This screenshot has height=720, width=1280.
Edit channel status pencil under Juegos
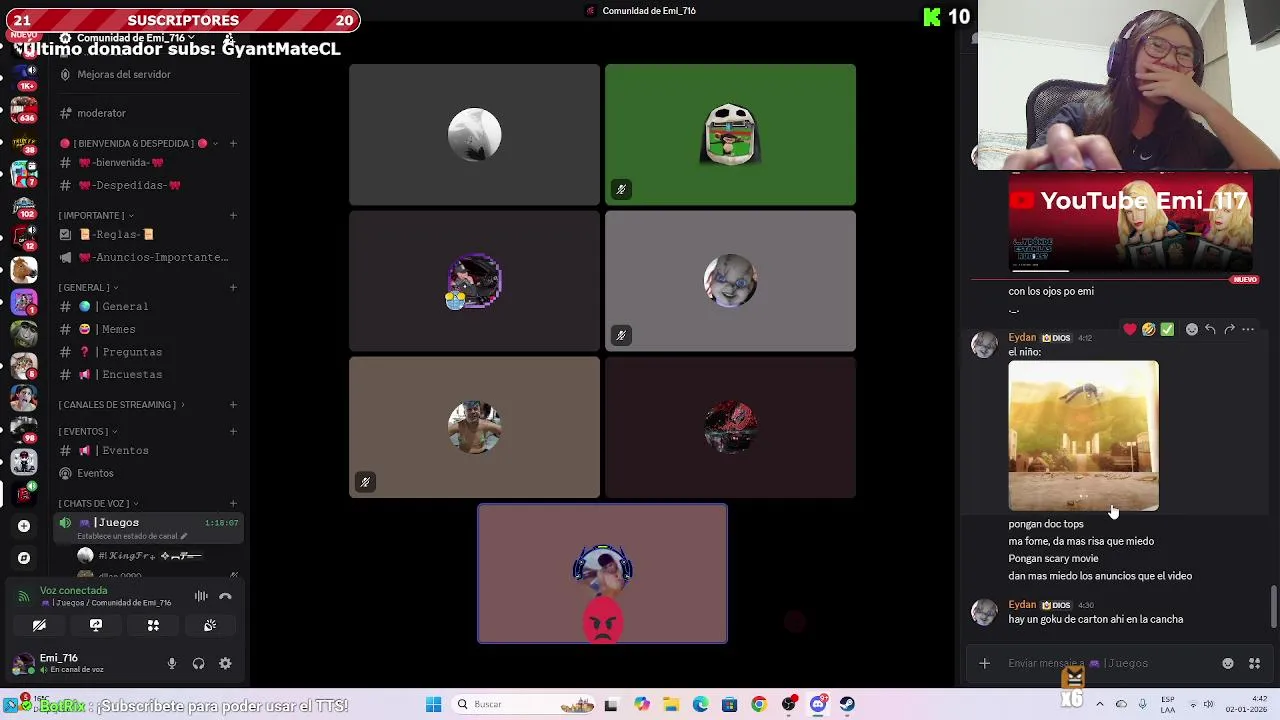[184, 536]
